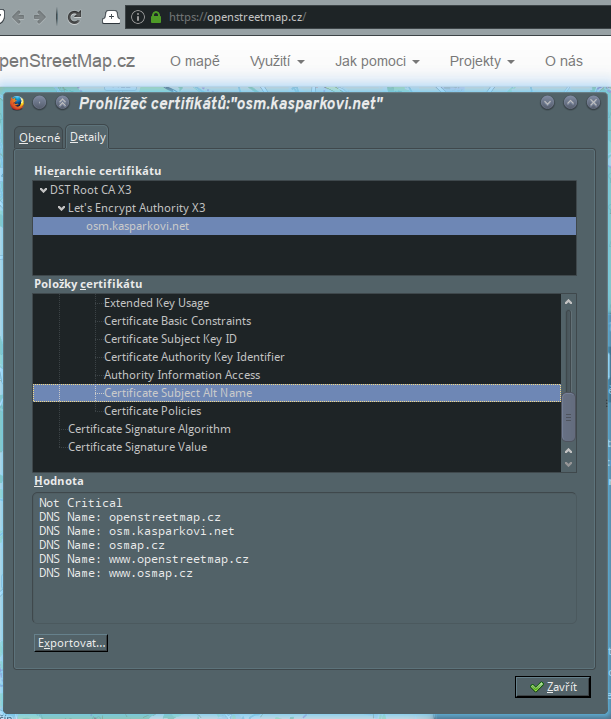611x719 pixels.
Task: Open the O nás menu item
Action: (564, 61)
